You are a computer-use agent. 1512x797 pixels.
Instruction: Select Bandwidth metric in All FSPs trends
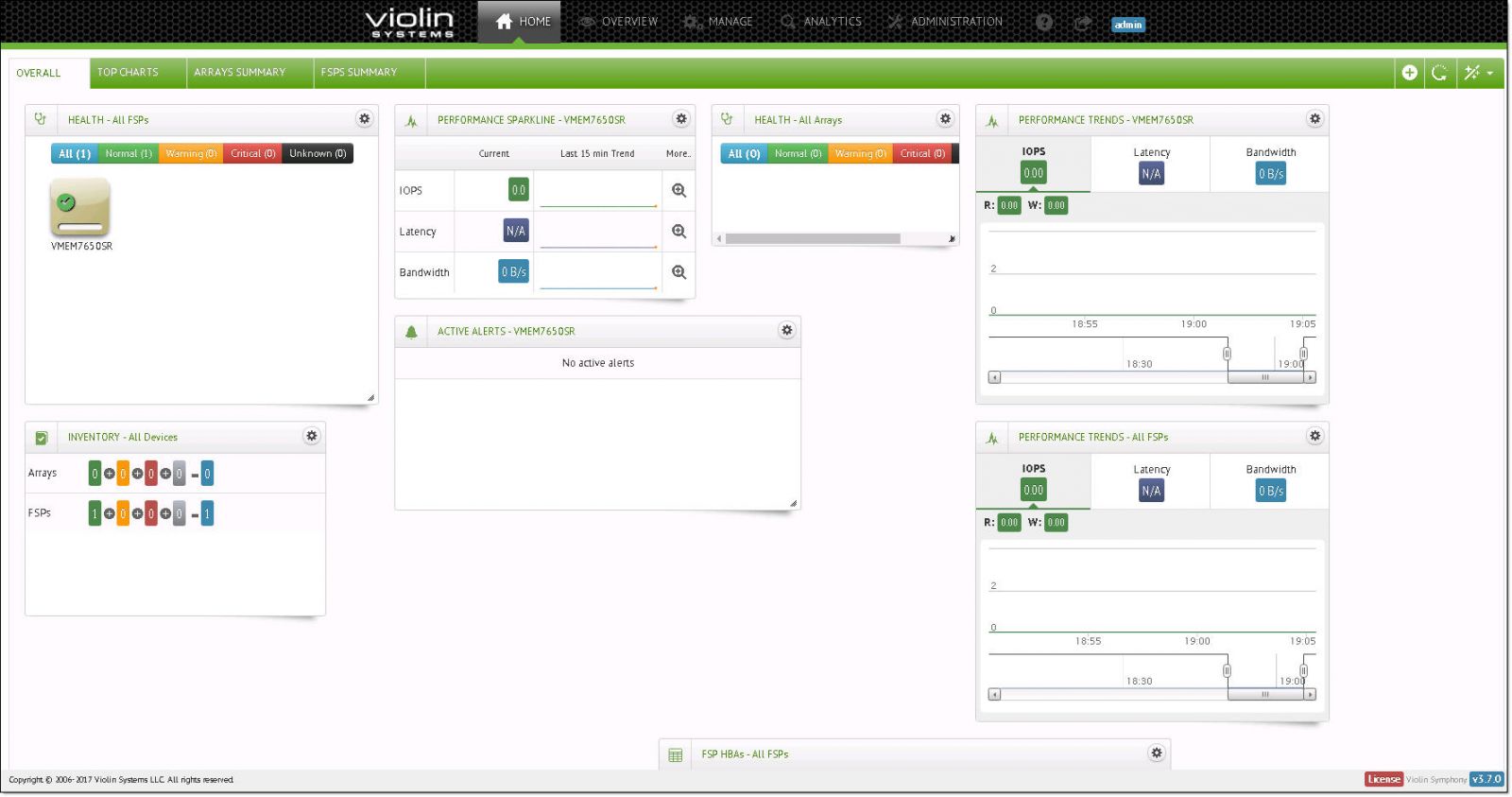[1270, 480]
